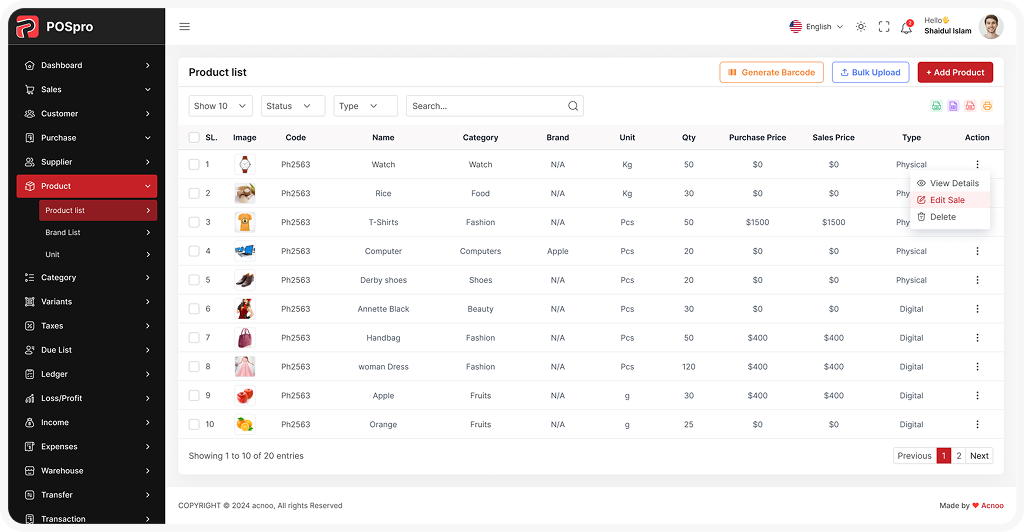This screenshot has width=1025, height=532.
Task: Open action menu for Orange row
Action: tap(977, 424)
